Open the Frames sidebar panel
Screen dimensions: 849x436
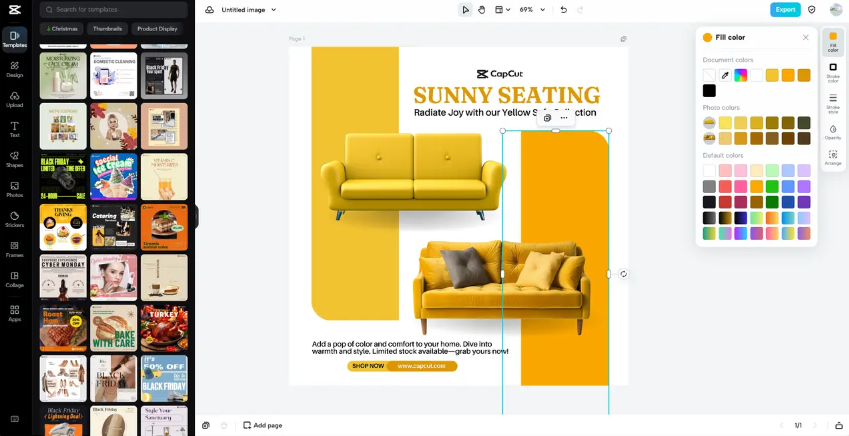pyautogui.click(x=15, y=250)
